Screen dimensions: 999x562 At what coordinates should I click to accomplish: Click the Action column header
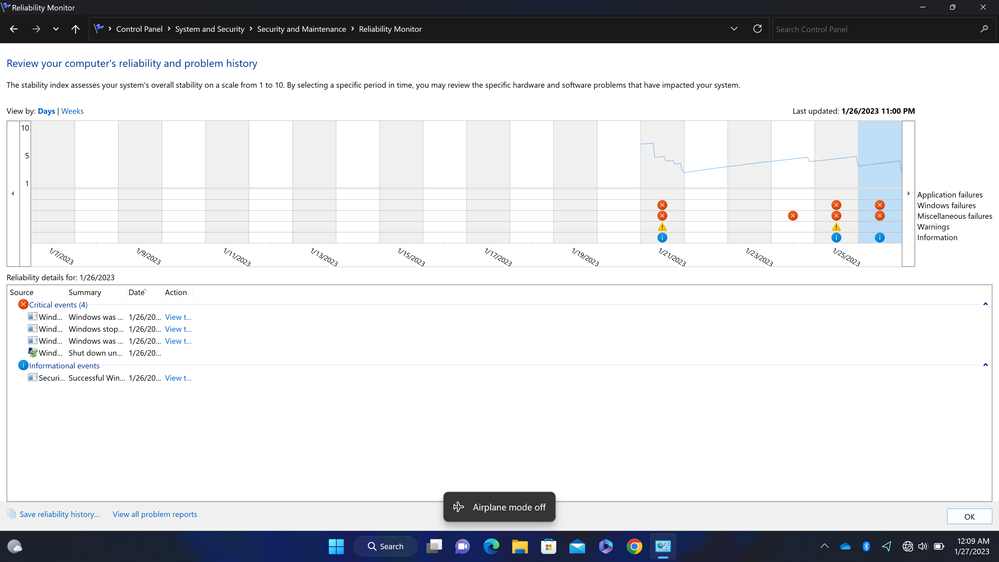pos(176,292)
